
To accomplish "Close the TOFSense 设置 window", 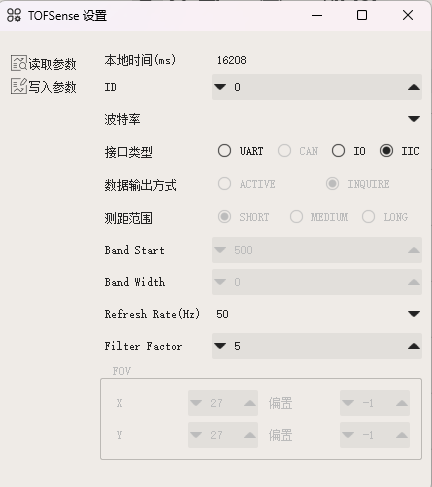I will pyautogui.click(x=408, y=15).
